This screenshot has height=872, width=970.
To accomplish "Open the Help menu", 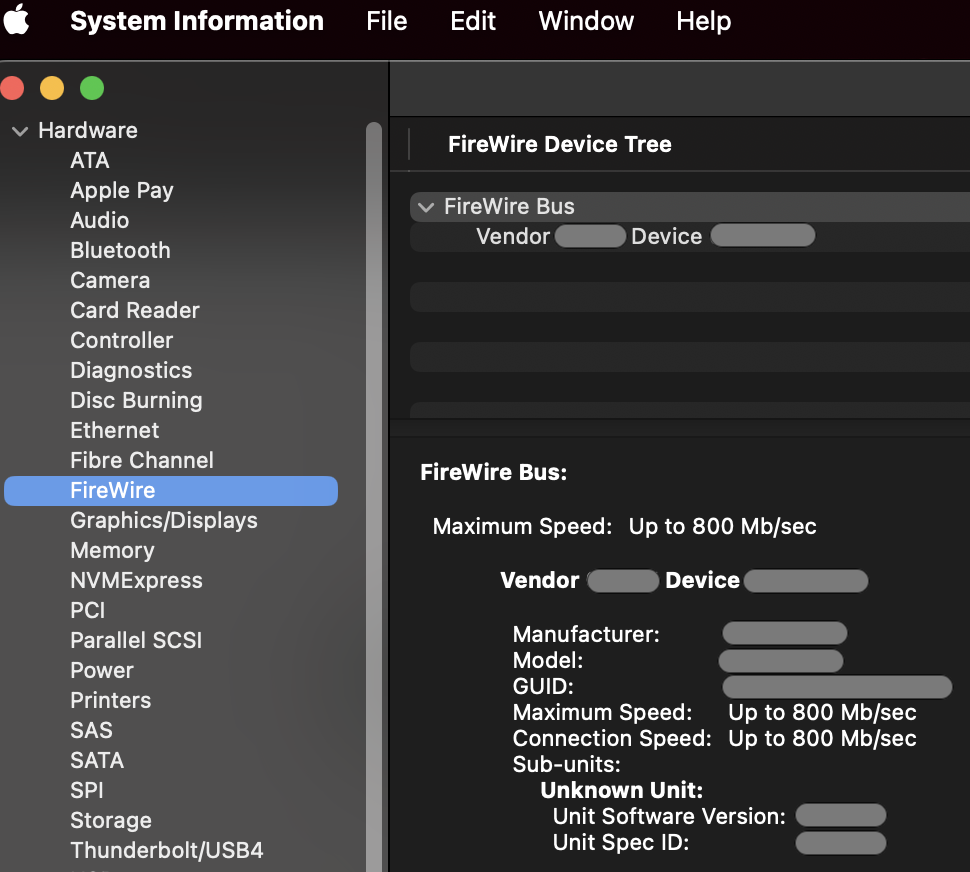I will [703, 21].
